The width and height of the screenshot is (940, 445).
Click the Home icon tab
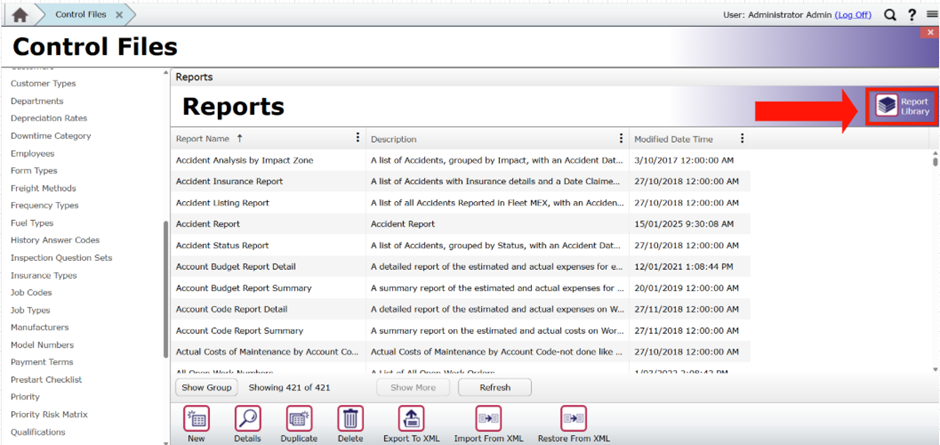tap(19, 15)
